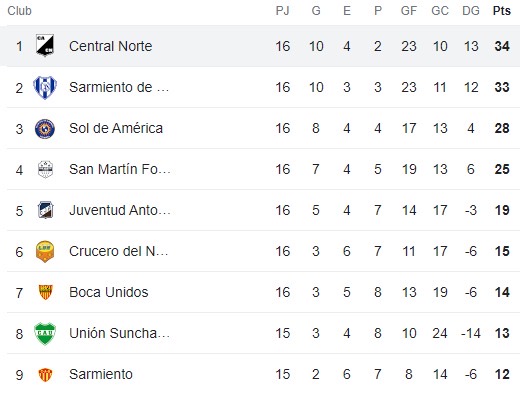The height and width of the screenshot is (394, 520).
Task: Click the Boca Unidos striped shield crest
Action: (x=45, y=292)
